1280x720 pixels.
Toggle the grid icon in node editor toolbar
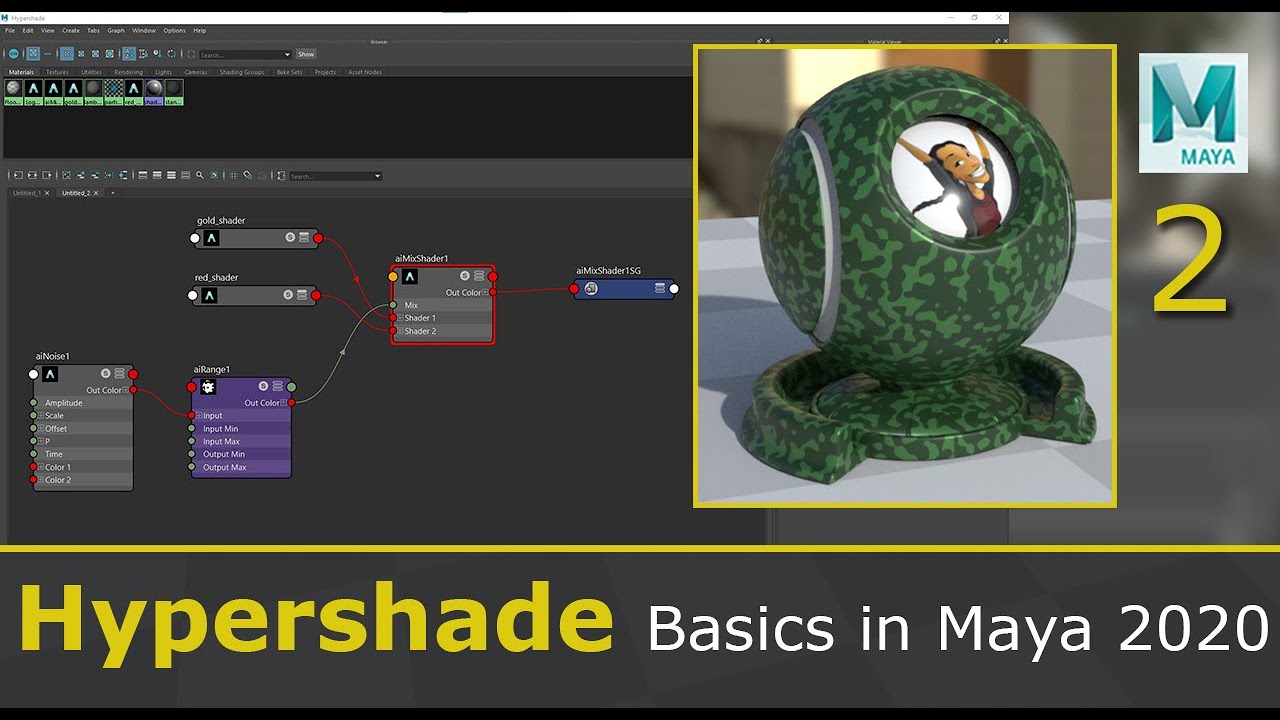coord(233,175)
